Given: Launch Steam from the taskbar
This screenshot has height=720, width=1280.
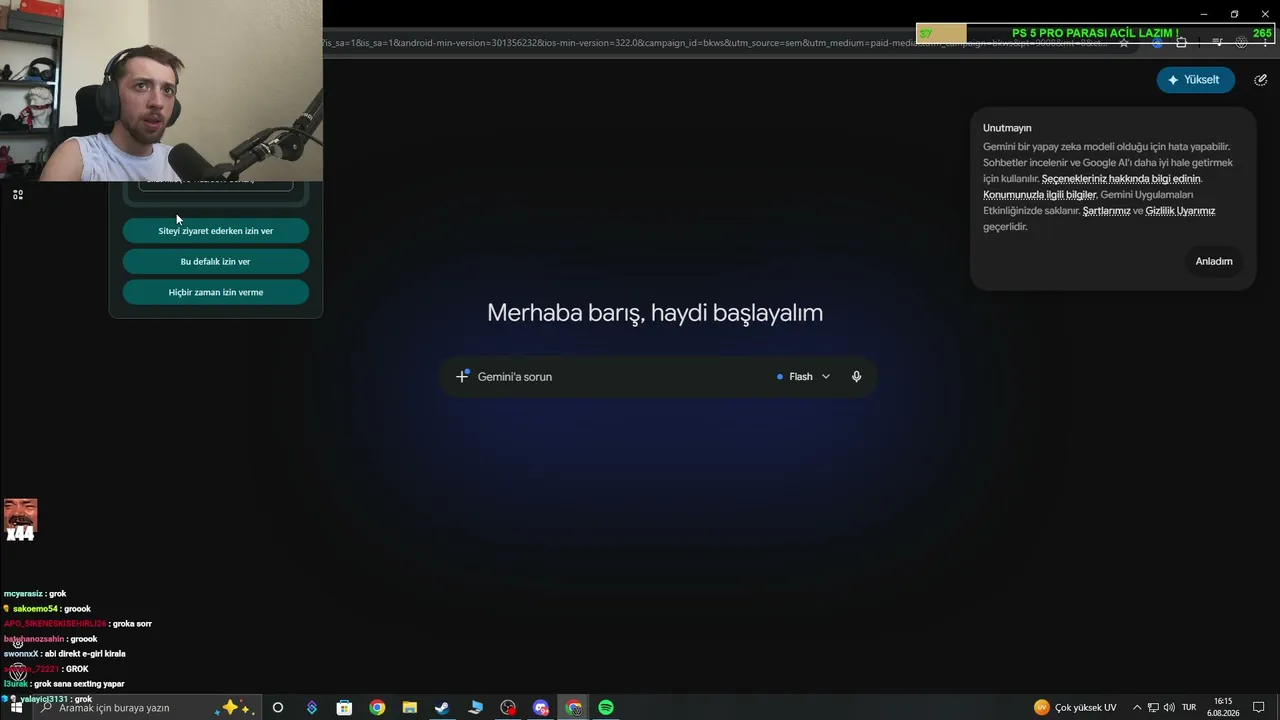Looking at the screenshot, I should coord(442,708).
